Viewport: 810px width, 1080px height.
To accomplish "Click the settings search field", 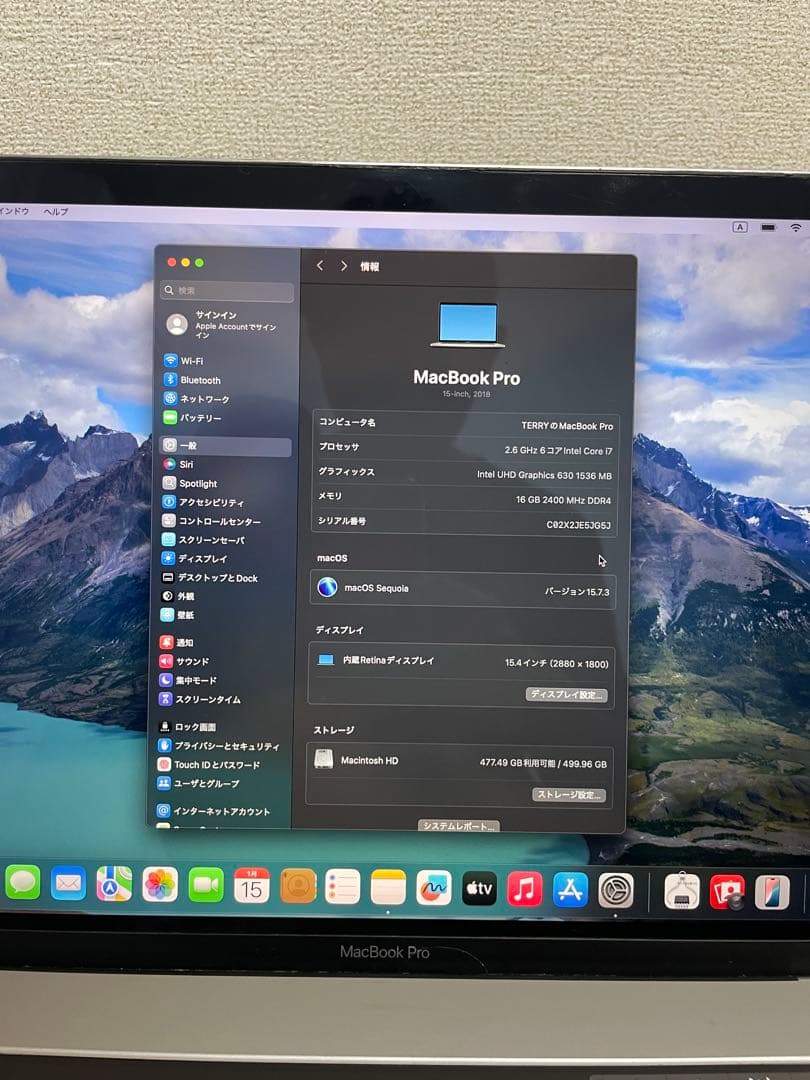I will [225, 291].
